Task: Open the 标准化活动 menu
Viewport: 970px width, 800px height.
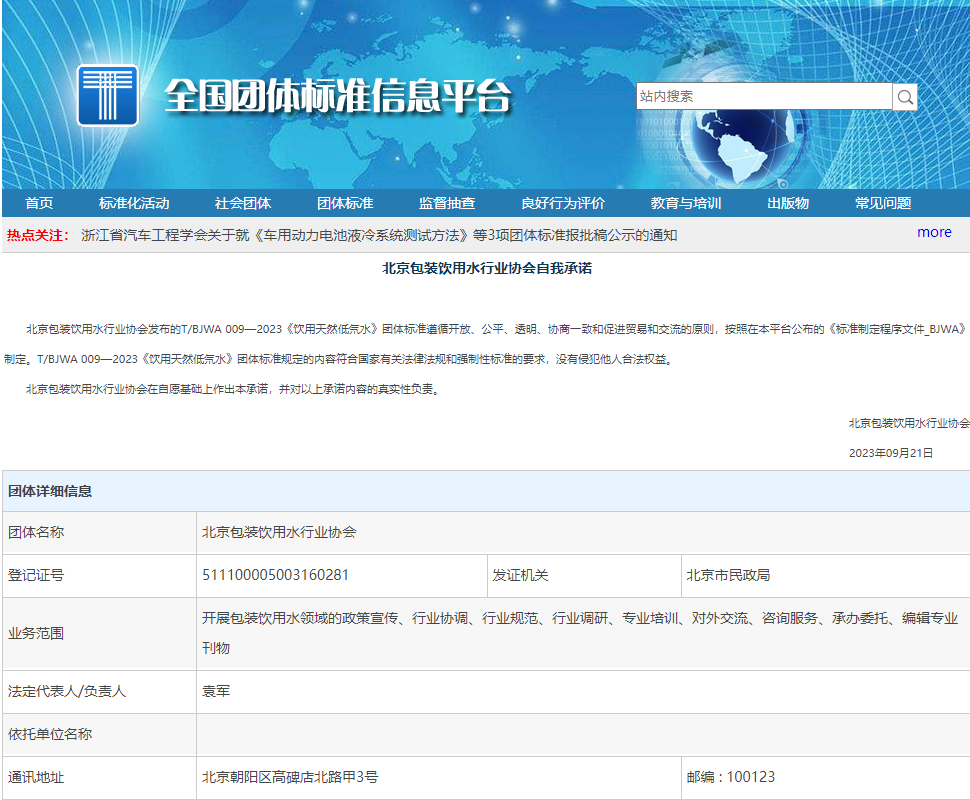Action: pyautogui.click(x=134, y=203)
